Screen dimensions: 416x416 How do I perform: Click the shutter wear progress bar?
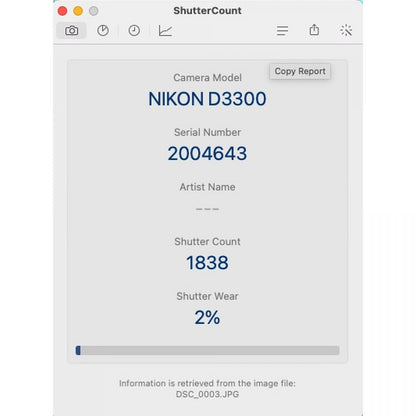click(x=207, y=350)
